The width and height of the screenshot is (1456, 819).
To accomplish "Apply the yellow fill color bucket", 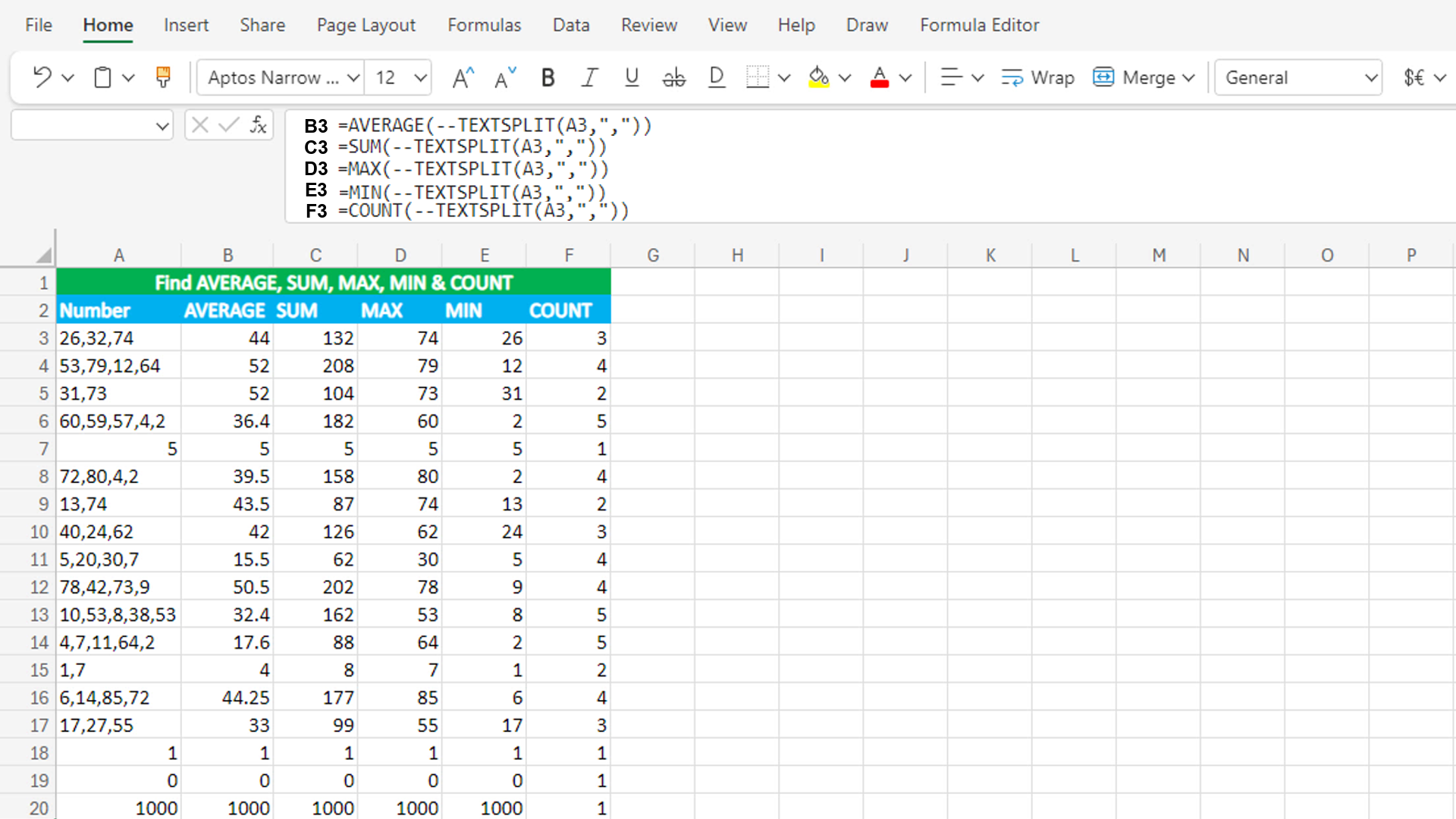I will (819, 77).
